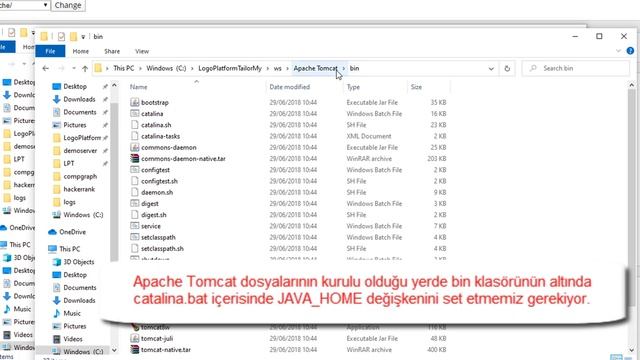
Task: Open Desktop in Quick access sidebar
Action: tap(75, 86)
